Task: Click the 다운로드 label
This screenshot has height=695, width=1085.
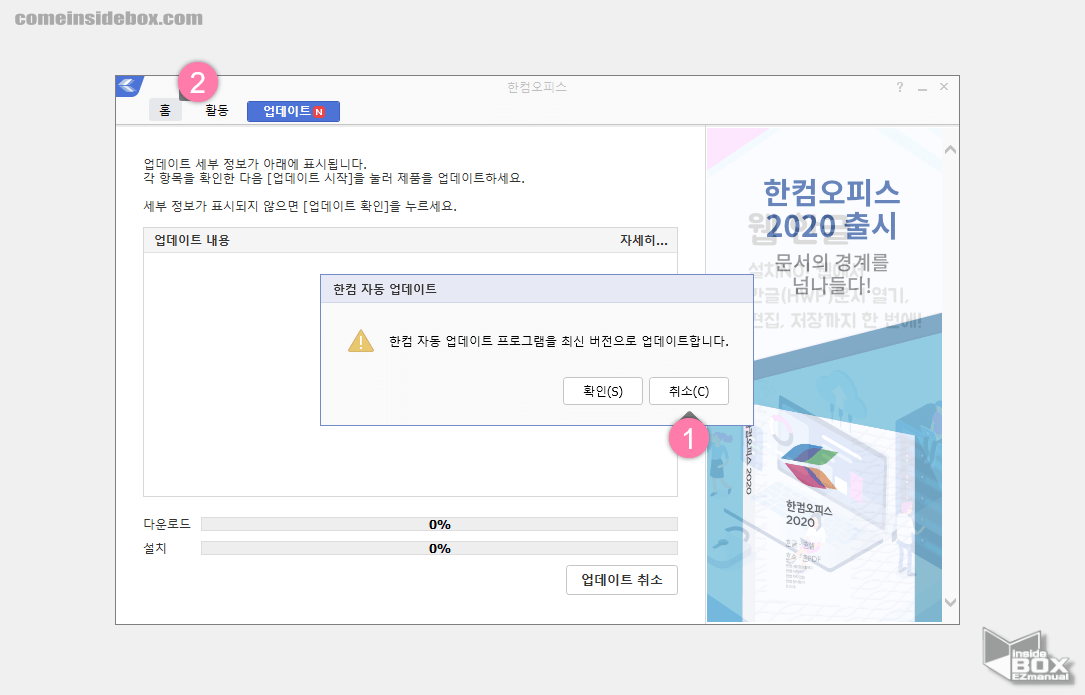Action: pyautogui.click(x=167, y=524)
